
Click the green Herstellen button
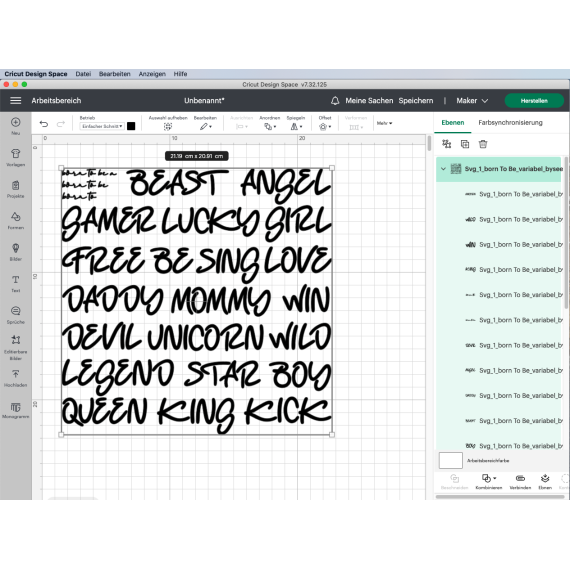534,101
